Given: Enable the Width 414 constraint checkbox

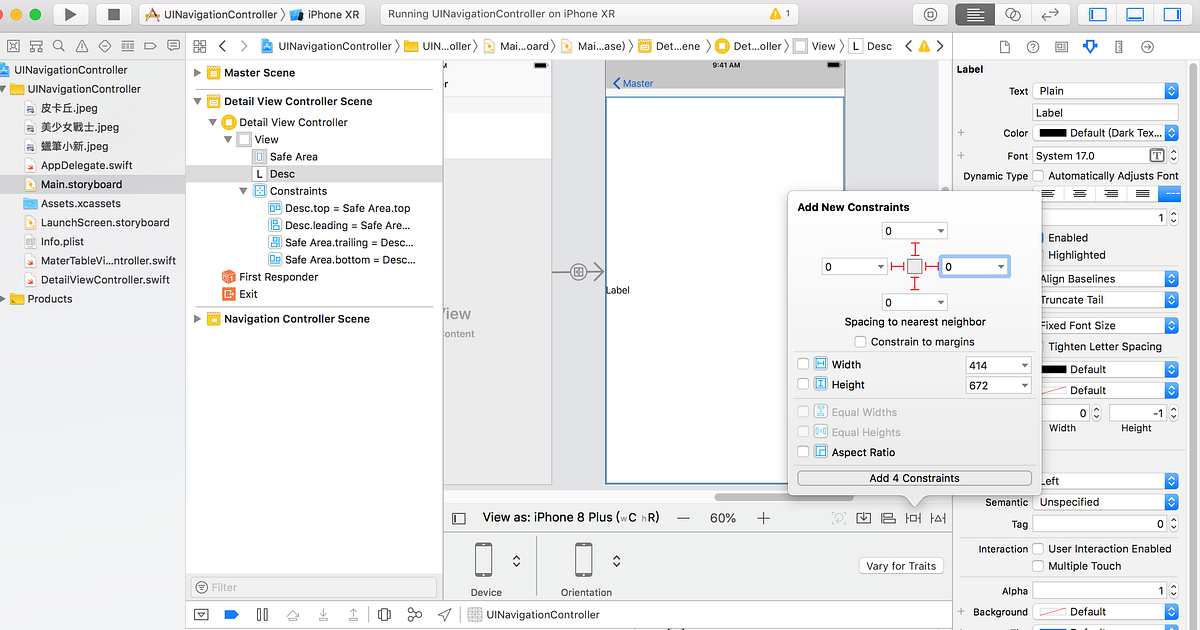Looking at the screenshot, I should pos(803,365).
